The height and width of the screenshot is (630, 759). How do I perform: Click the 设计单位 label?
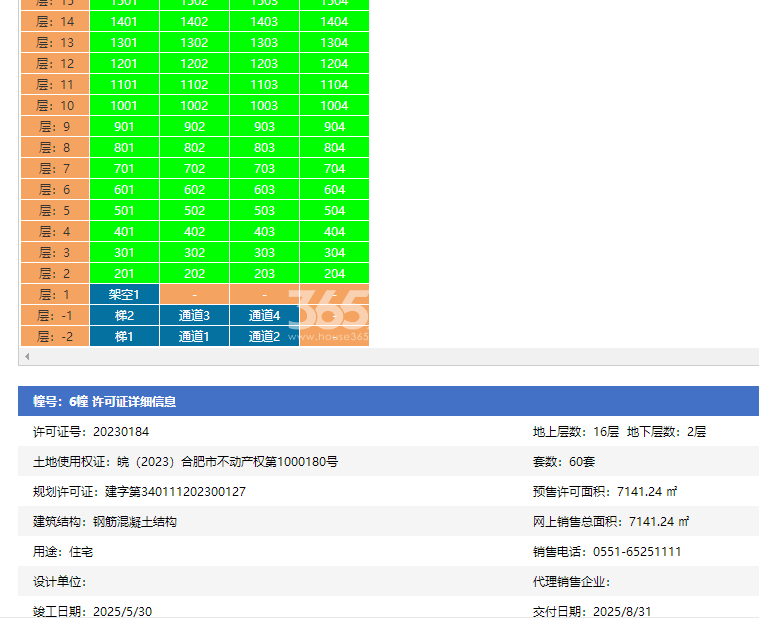pyautogui.click(x=60, y=582)
